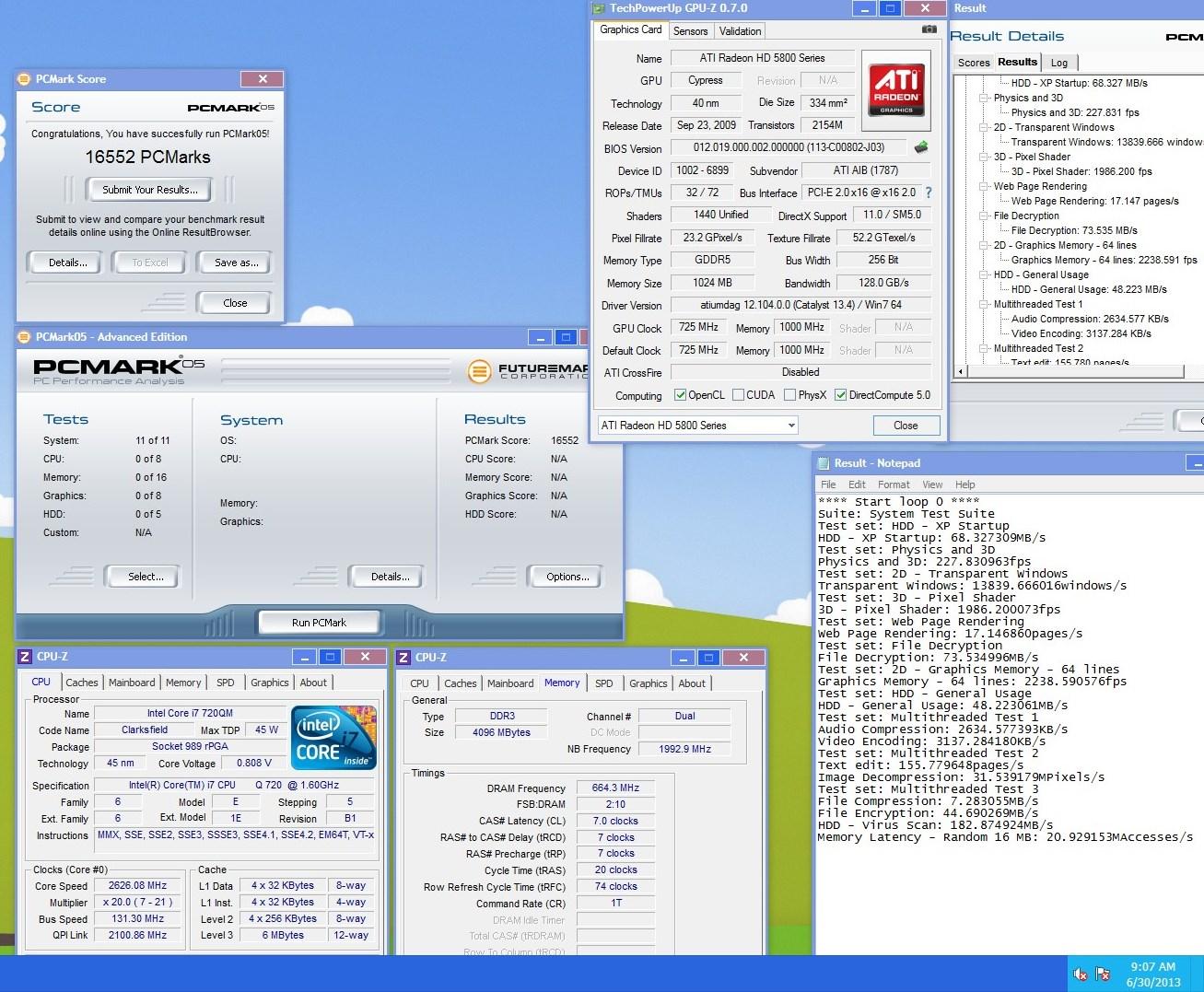Viewport: 1204px width, 992px height.
Task: Open the Scores tab in Result Details
Action: (x=973, y=63)
